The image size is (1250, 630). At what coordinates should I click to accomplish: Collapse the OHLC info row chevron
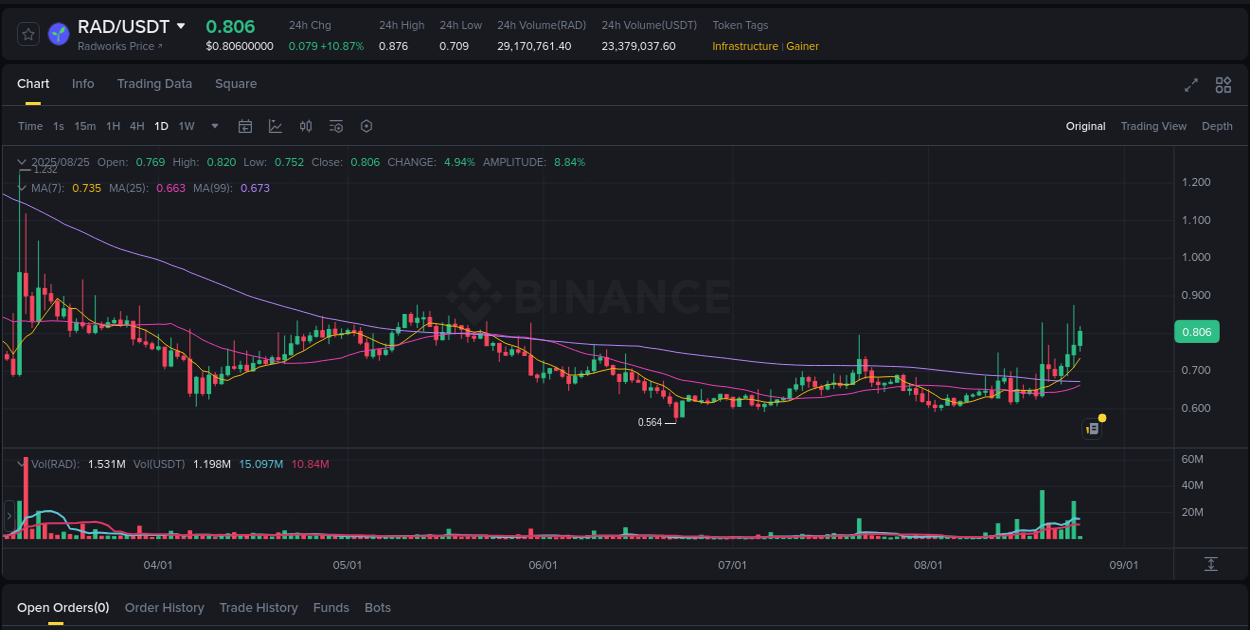(22, 161)
